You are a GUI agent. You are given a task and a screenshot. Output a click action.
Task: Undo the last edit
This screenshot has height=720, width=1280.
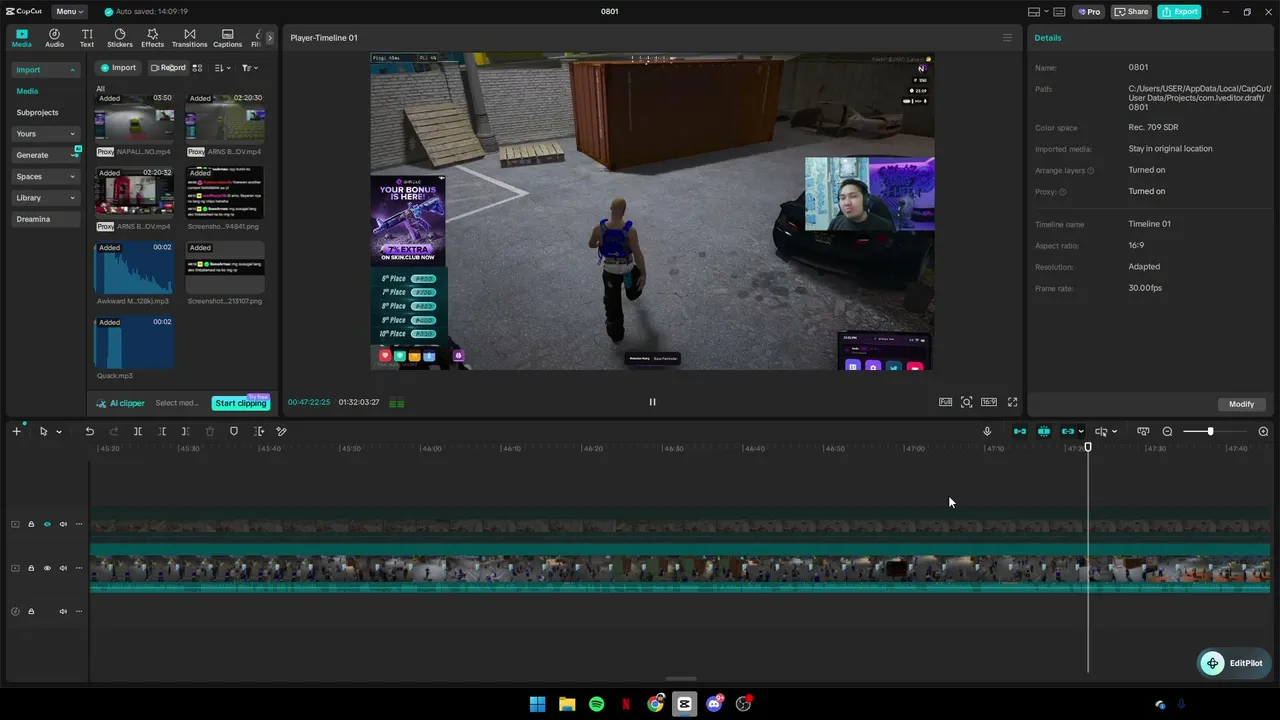pyautogui.click(x=89, y=431)
